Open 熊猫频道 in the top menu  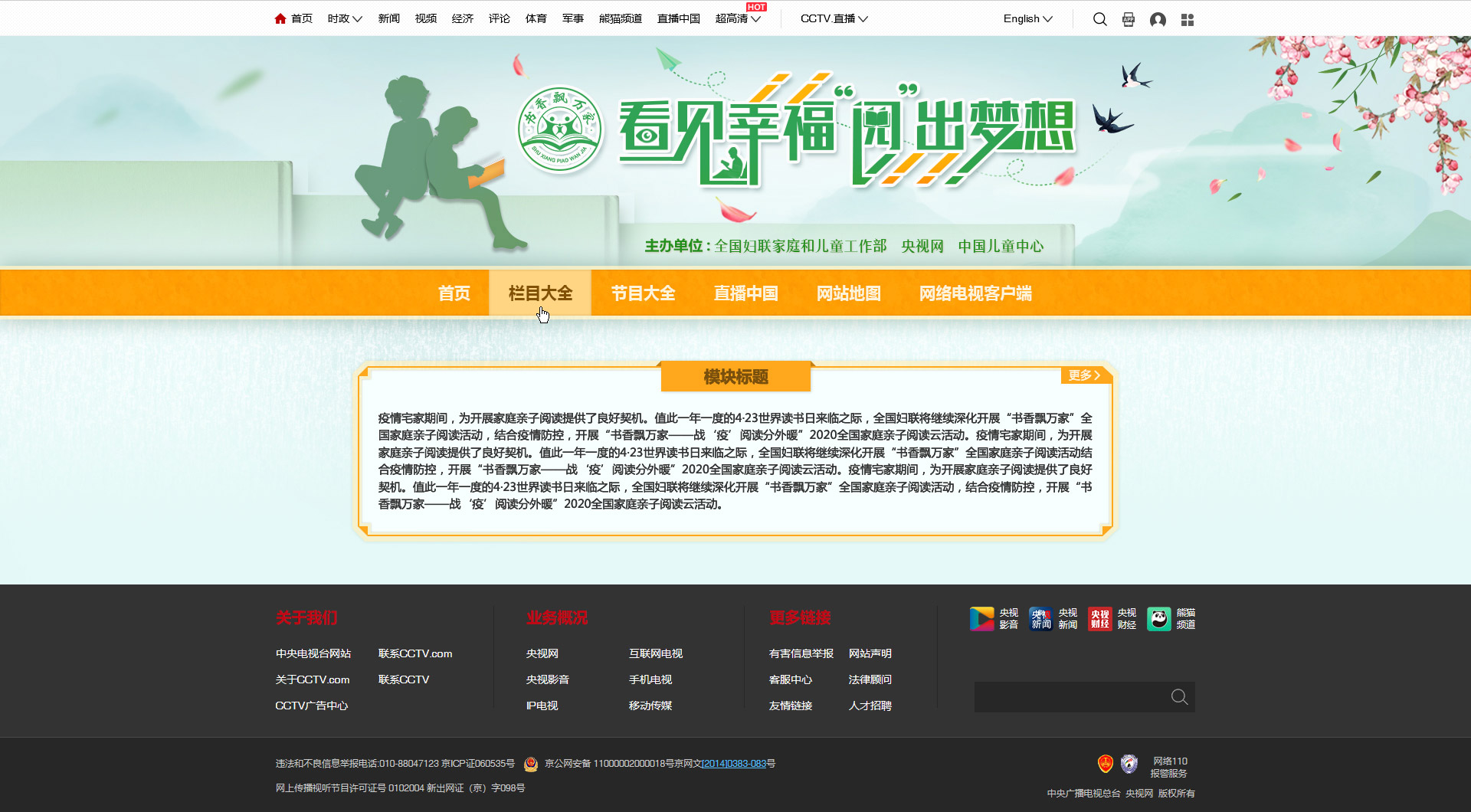[621, 18]
